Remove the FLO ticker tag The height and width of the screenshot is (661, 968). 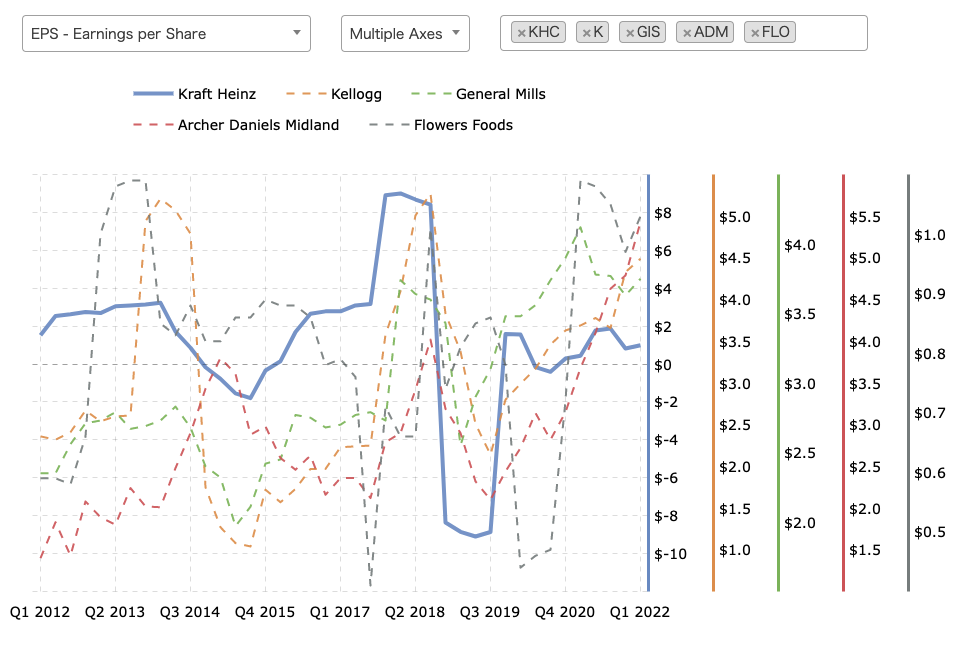(x=754, y=33)
